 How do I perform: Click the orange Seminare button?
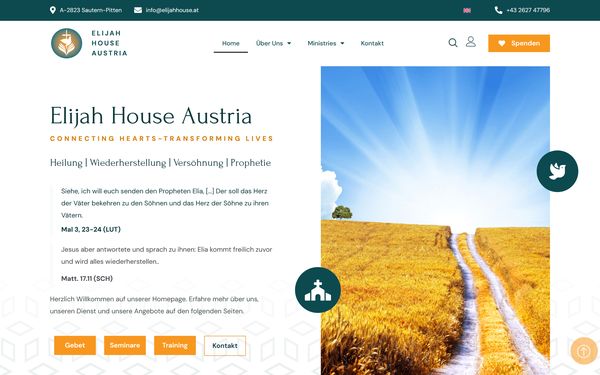[125, 345]
